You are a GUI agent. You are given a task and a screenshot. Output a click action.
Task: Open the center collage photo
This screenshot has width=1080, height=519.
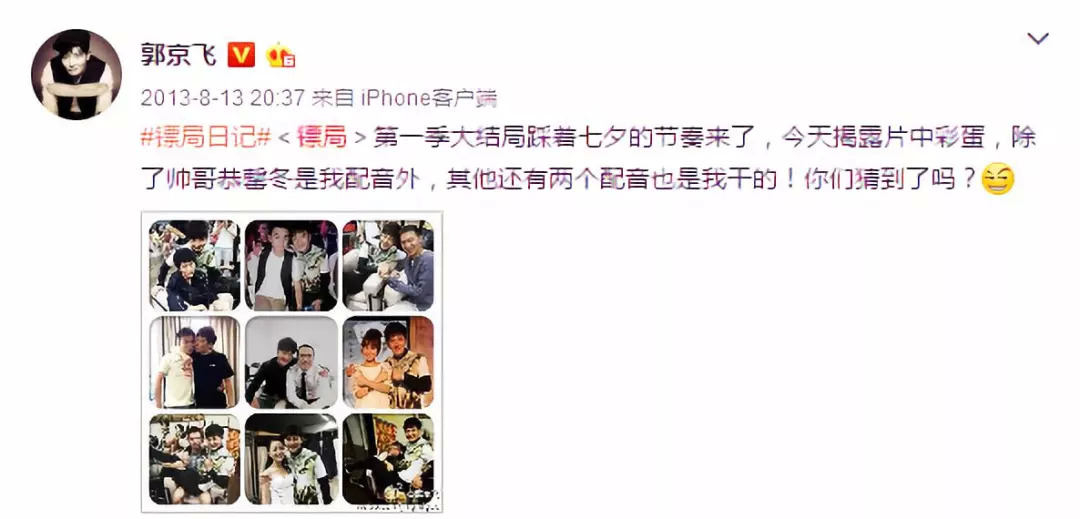[292, 362]
